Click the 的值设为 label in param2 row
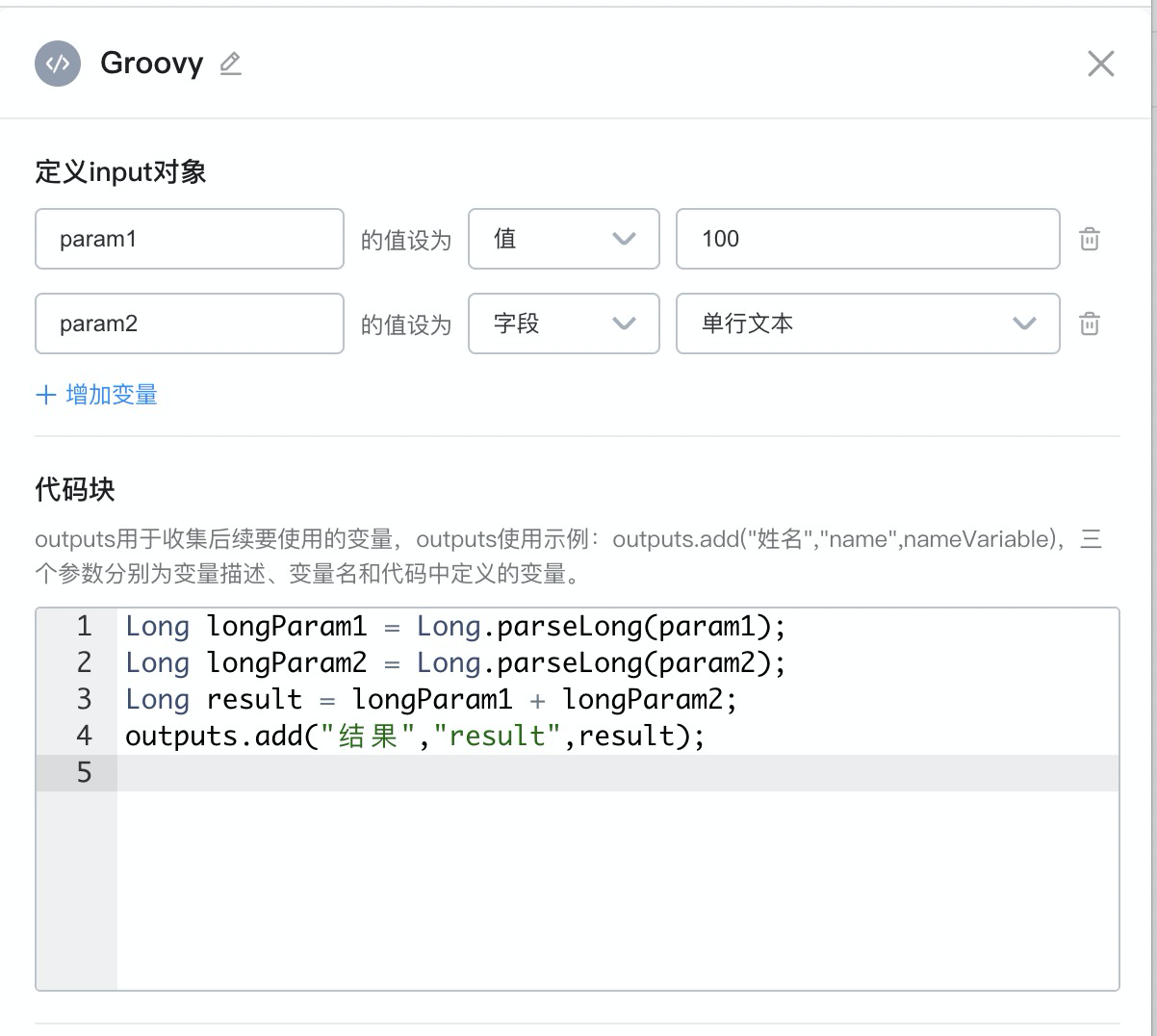Screen dimensions: 1157x1036 (406, 324)
